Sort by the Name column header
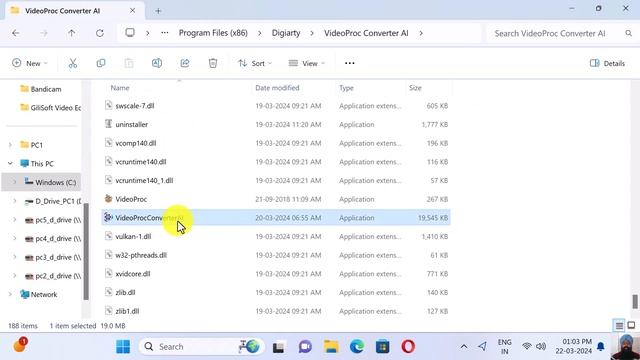 (x=120, y=88)
